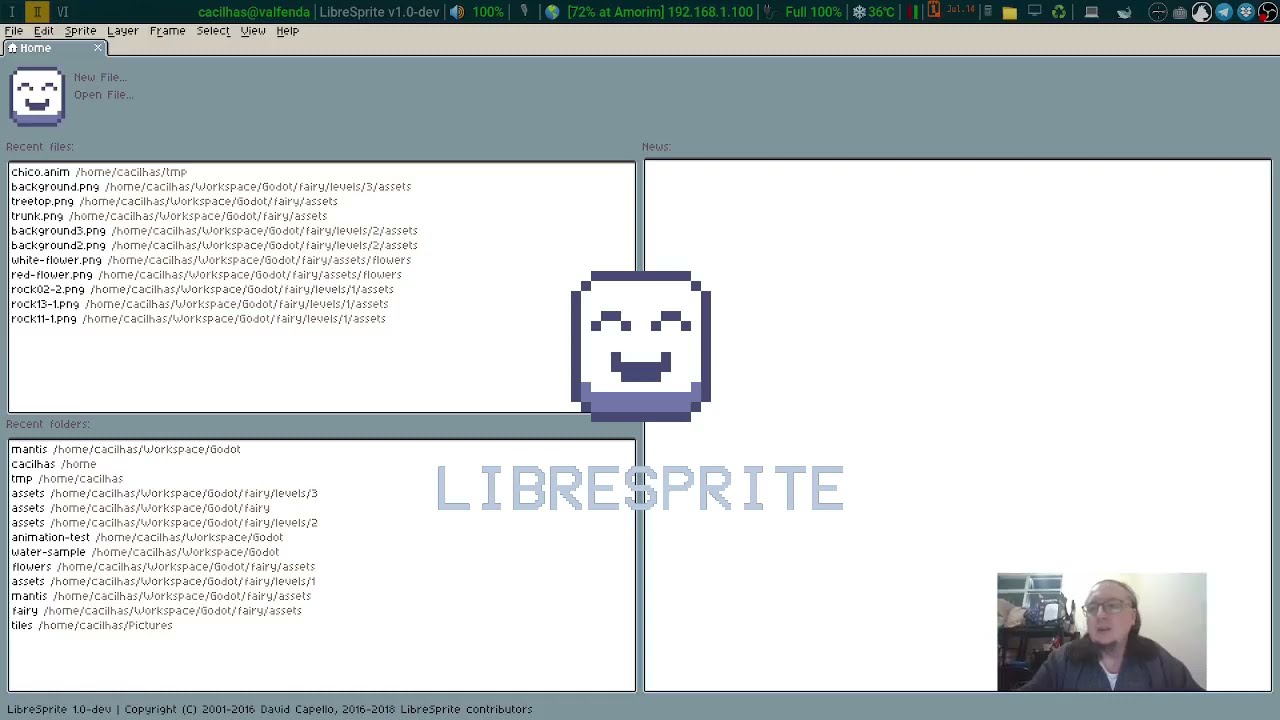Screen dimensions: 1280x720
Task: Click the battery Full 100% indicator
Action: point(813,12)
